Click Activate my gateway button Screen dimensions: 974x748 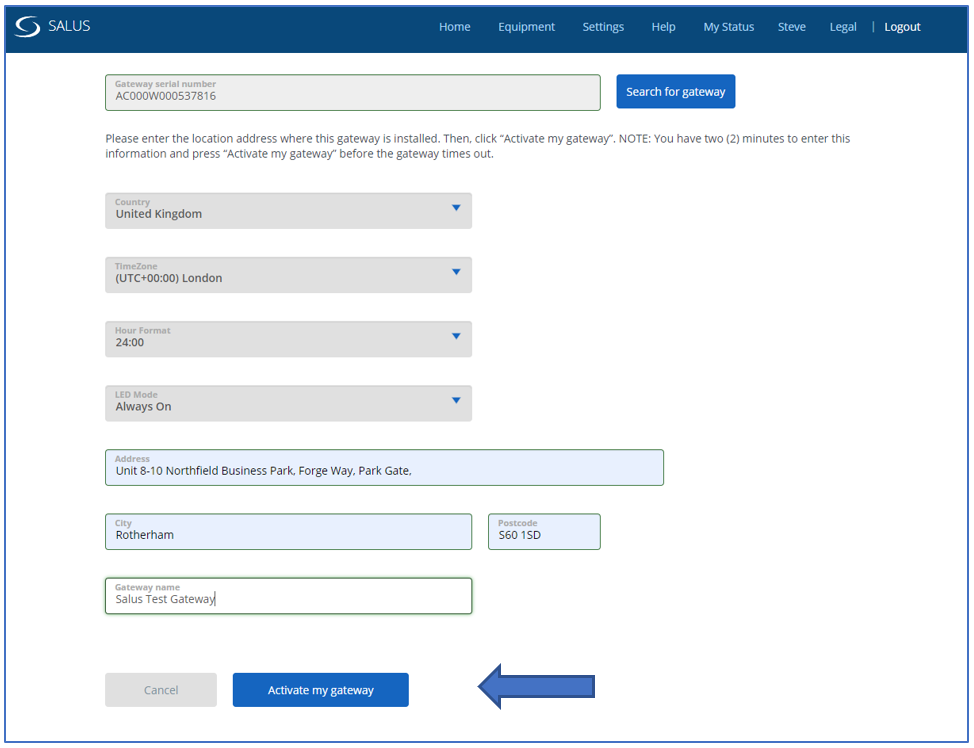pyautogui.click(x=320, y=690)
